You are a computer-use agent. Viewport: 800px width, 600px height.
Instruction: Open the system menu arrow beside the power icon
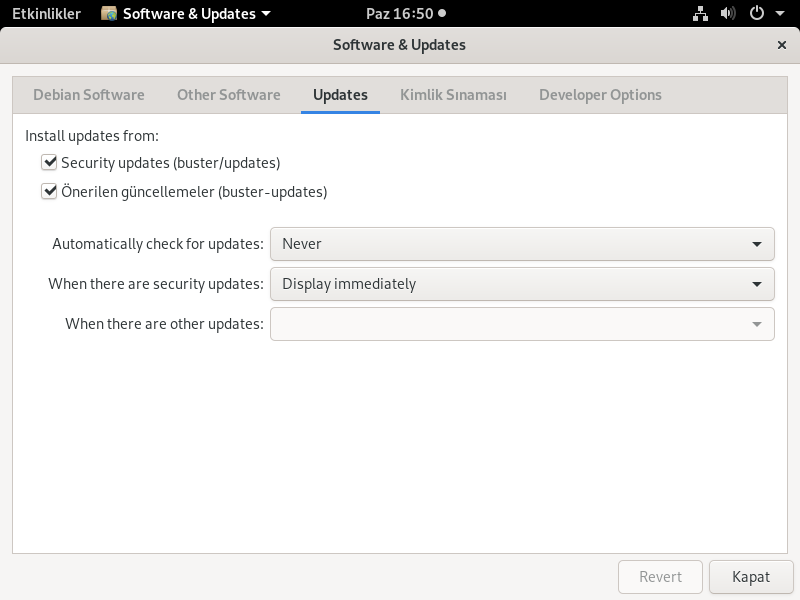(x=780, y=14)
